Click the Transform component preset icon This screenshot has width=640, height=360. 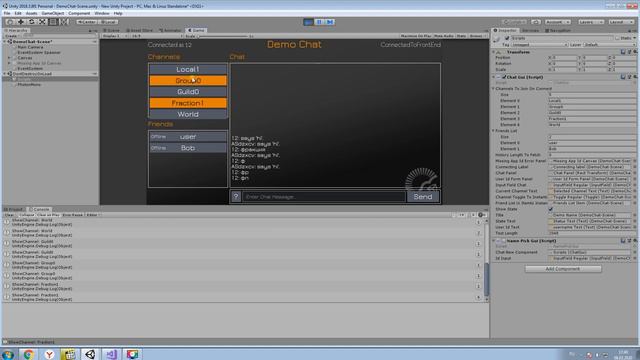[629, 52]
